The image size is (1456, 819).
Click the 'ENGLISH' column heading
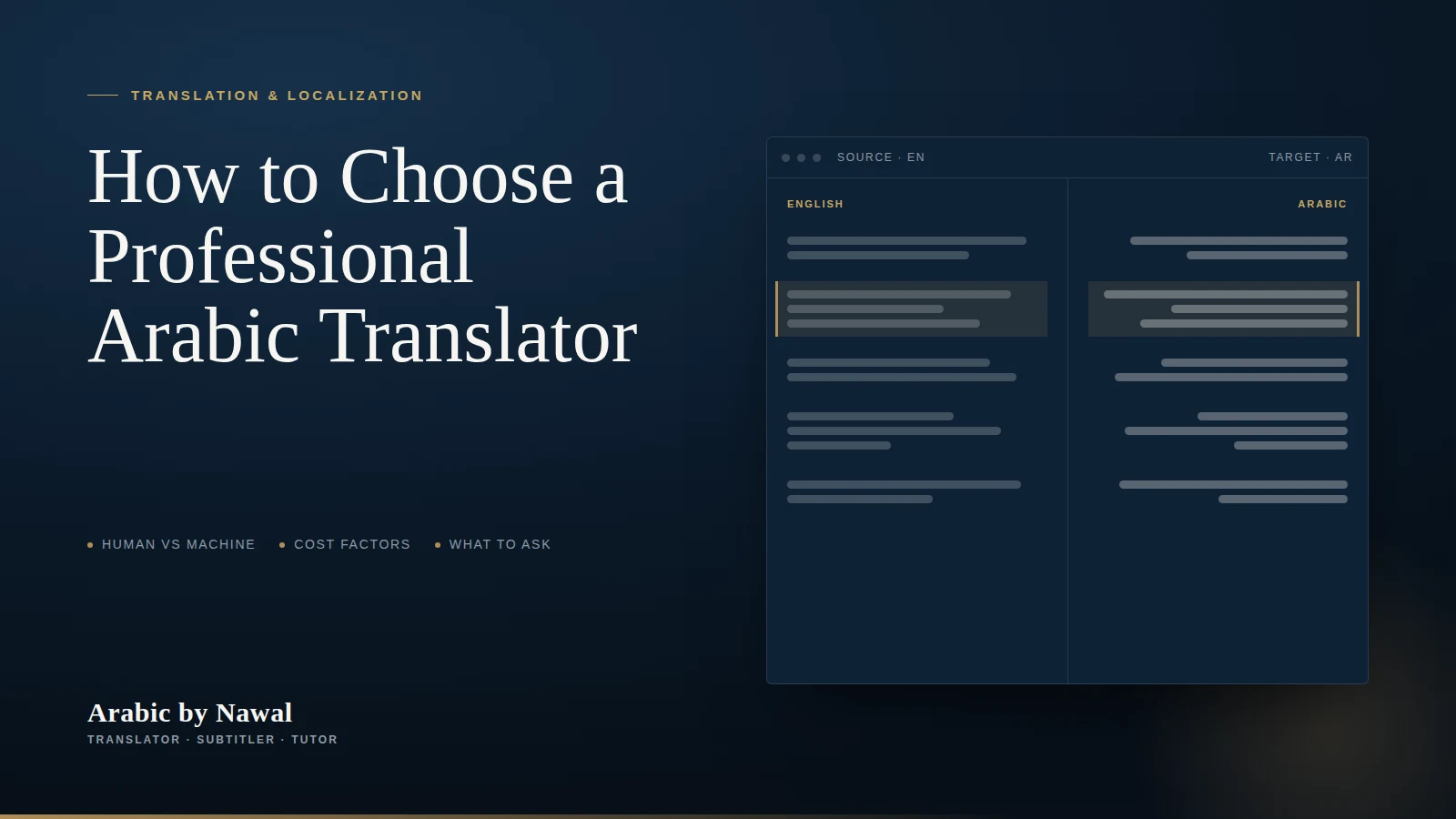point(815,204)
